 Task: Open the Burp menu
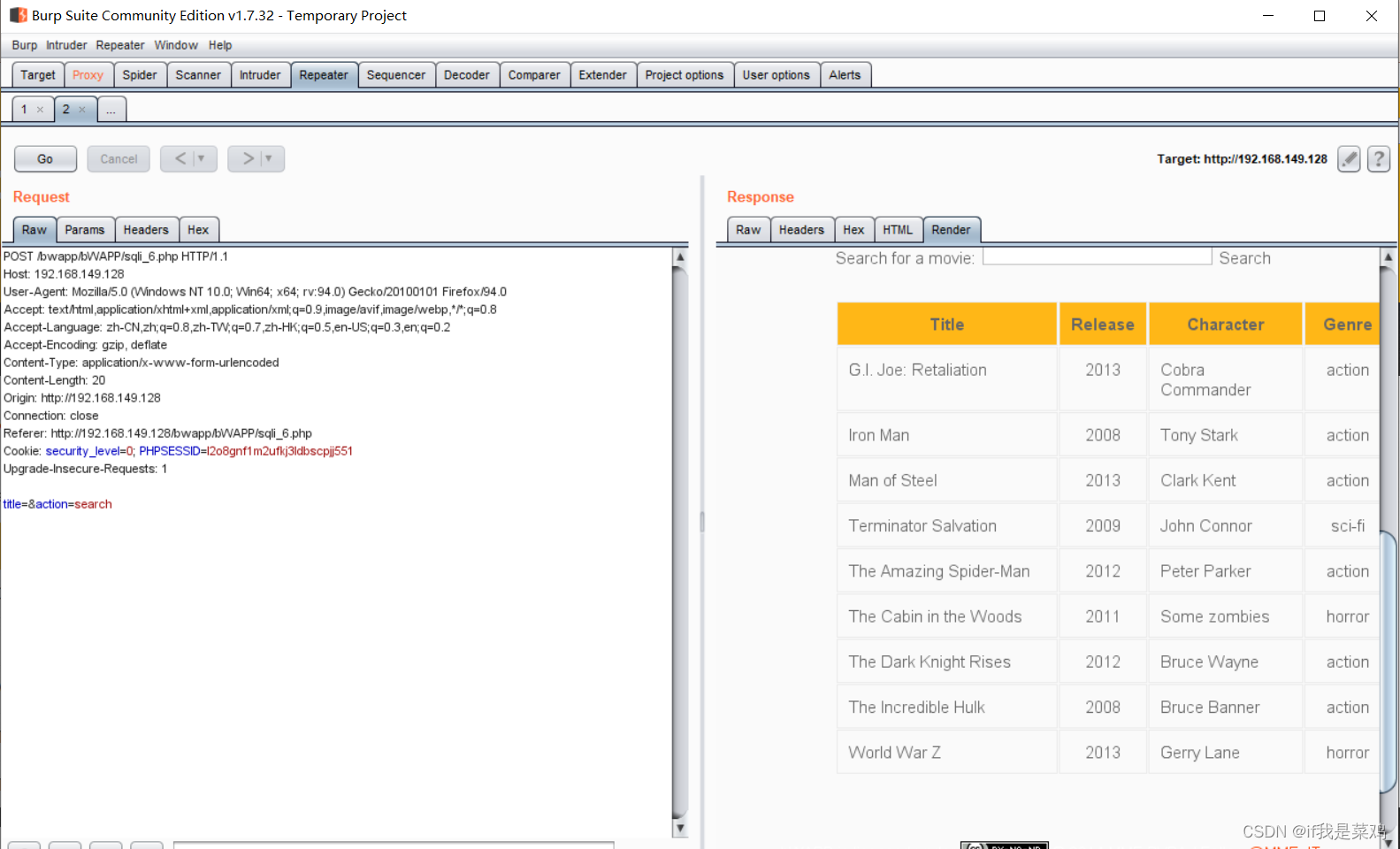(25, 45)
